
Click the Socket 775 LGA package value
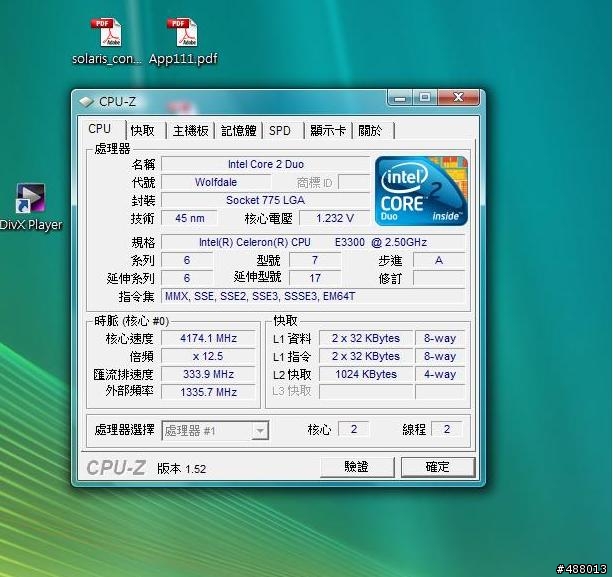(265, 200)
